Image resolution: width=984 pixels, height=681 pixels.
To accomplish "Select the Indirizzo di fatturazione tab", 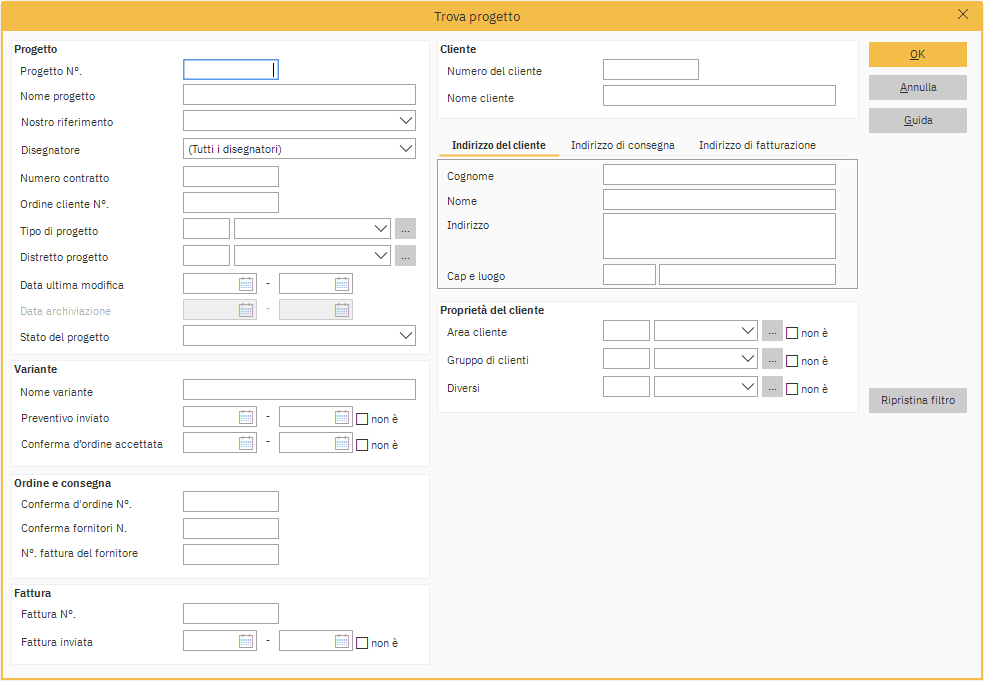I will tap(757, 145).
